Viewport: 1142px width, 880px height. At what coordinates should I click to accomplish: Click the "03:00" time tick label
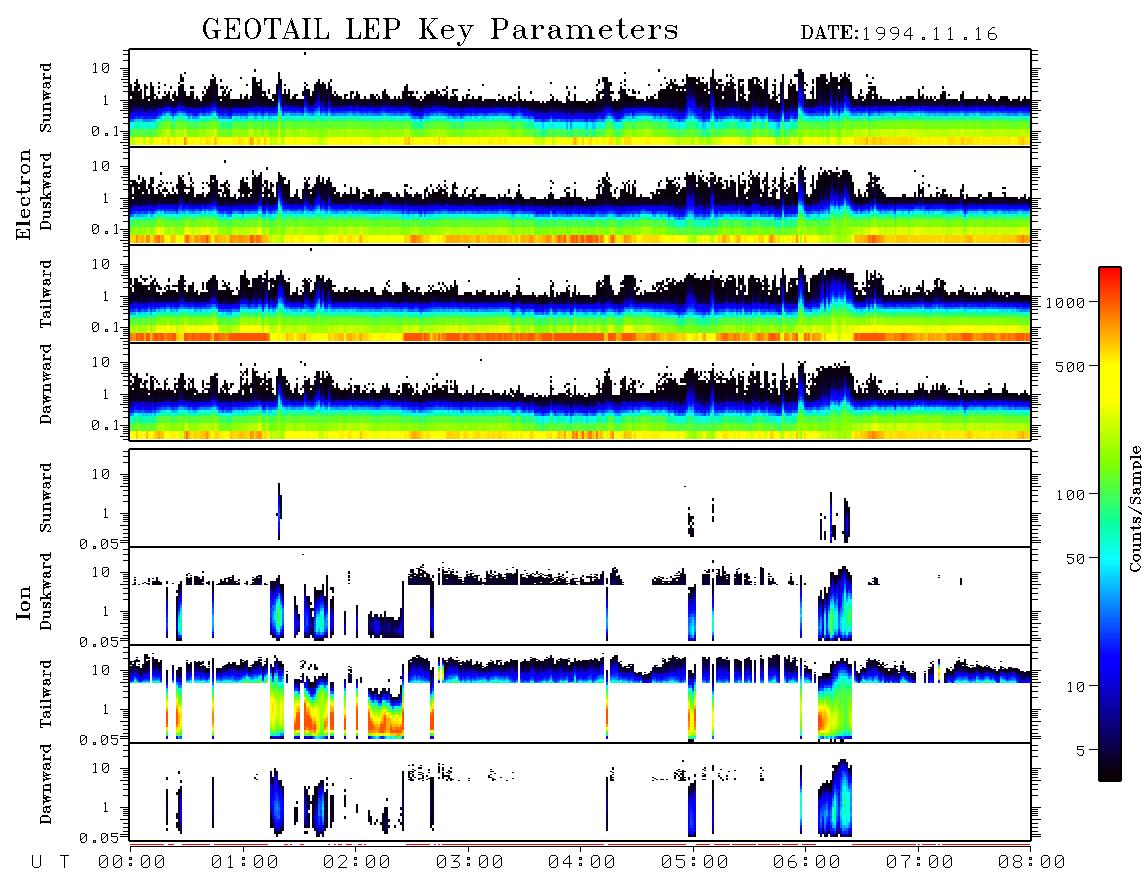470,862
